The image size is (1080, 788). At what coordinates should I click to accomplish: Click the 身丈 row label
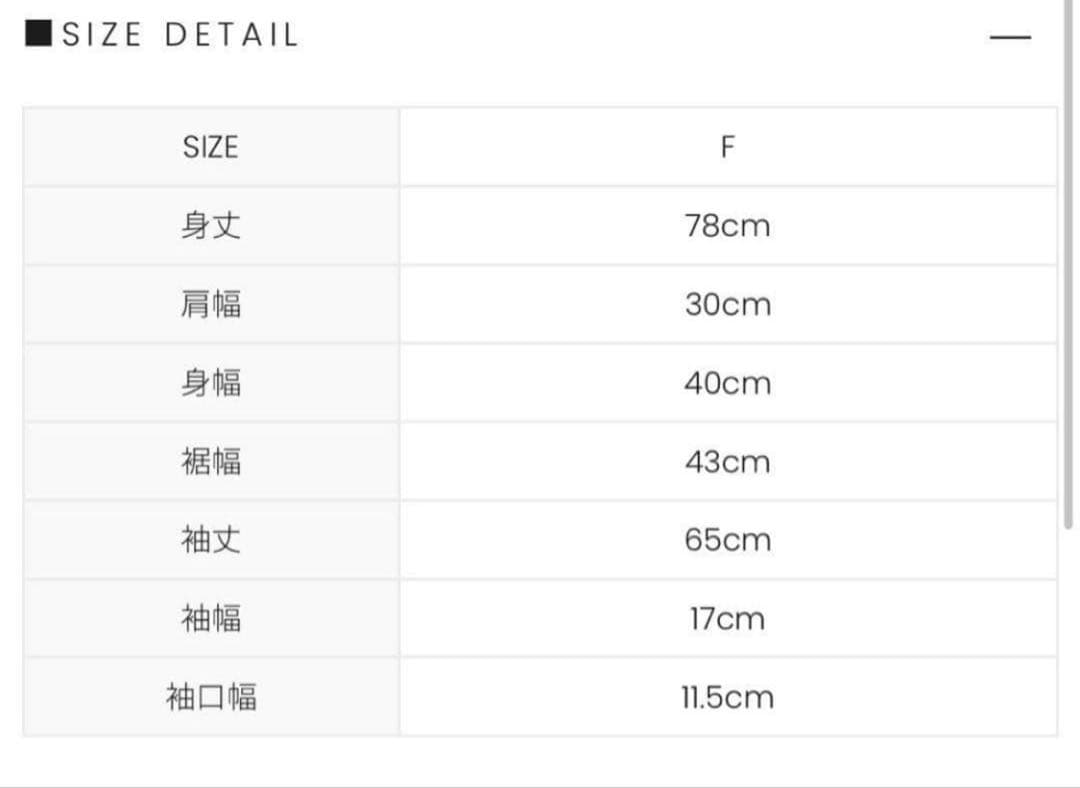[x=211, y=226]
